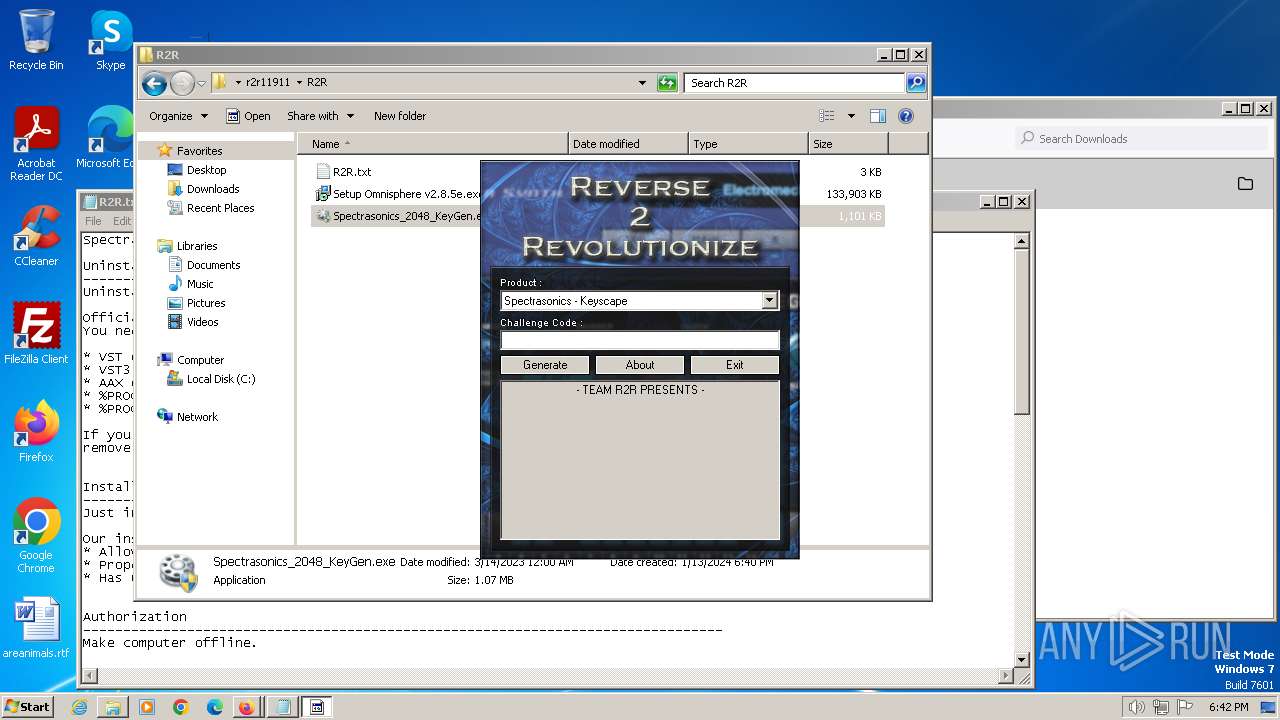
Task: Toggle the preview pane icon
Action: pyautogui.click(x=878, y=116)
